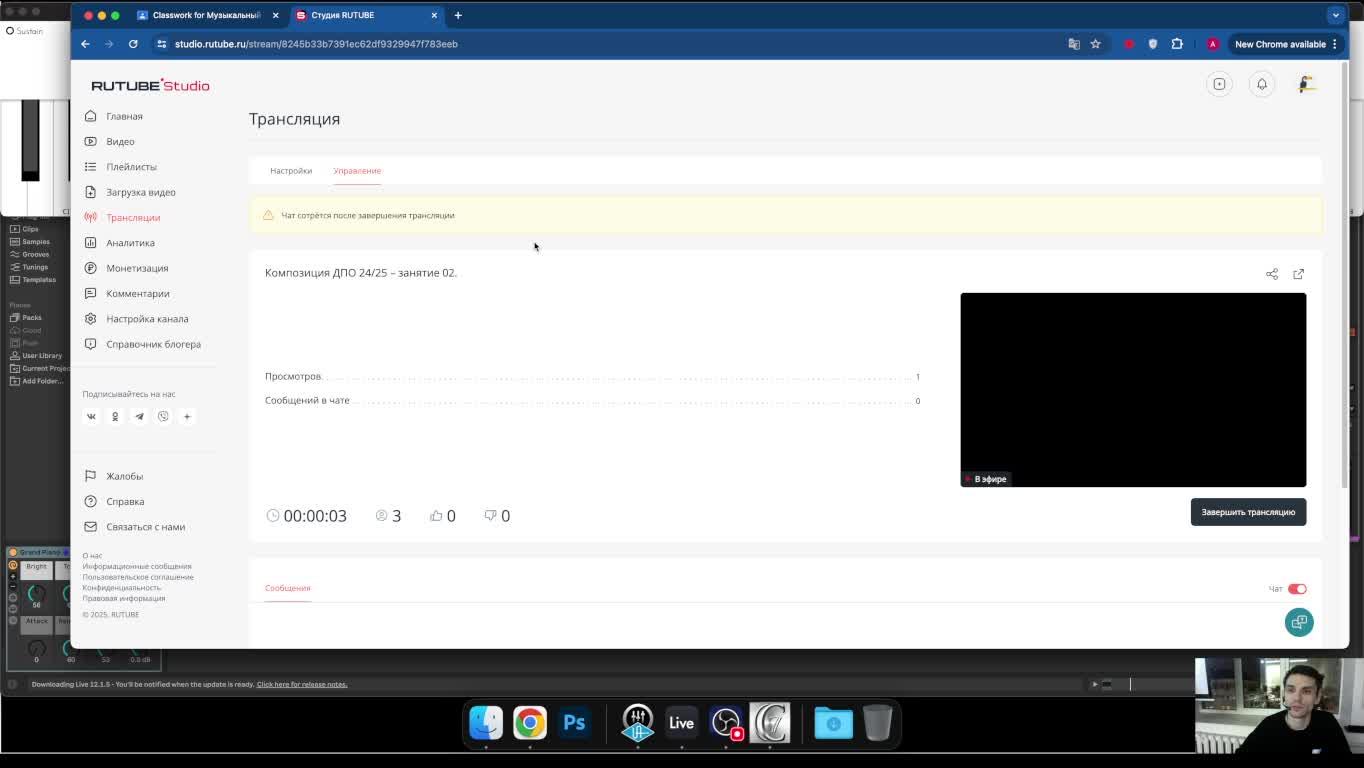Open the Odnoklassniki social link
Screen dimensions: 1364x768
(x=115, y=417)
